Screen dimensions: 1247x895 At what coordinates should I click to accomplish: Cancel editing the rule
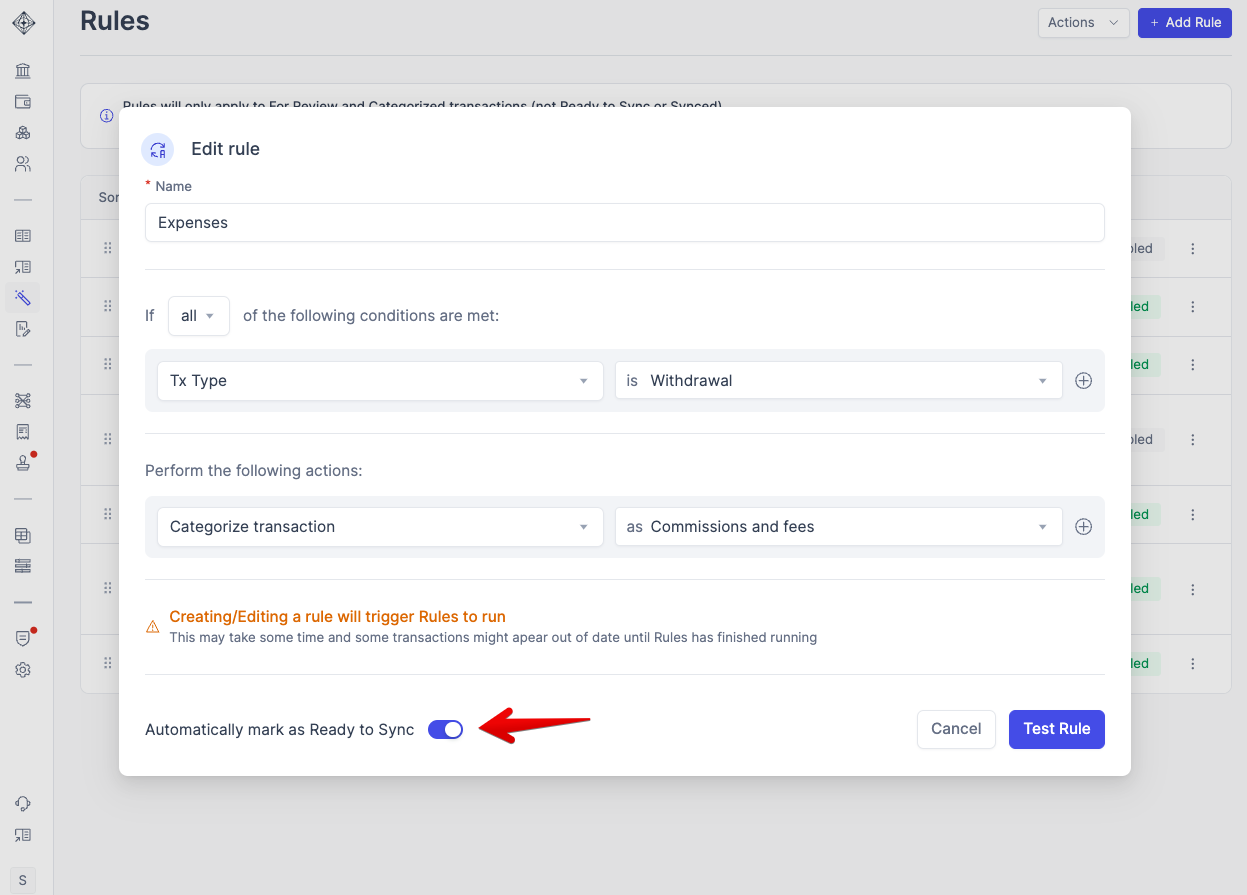click(955, 729)
